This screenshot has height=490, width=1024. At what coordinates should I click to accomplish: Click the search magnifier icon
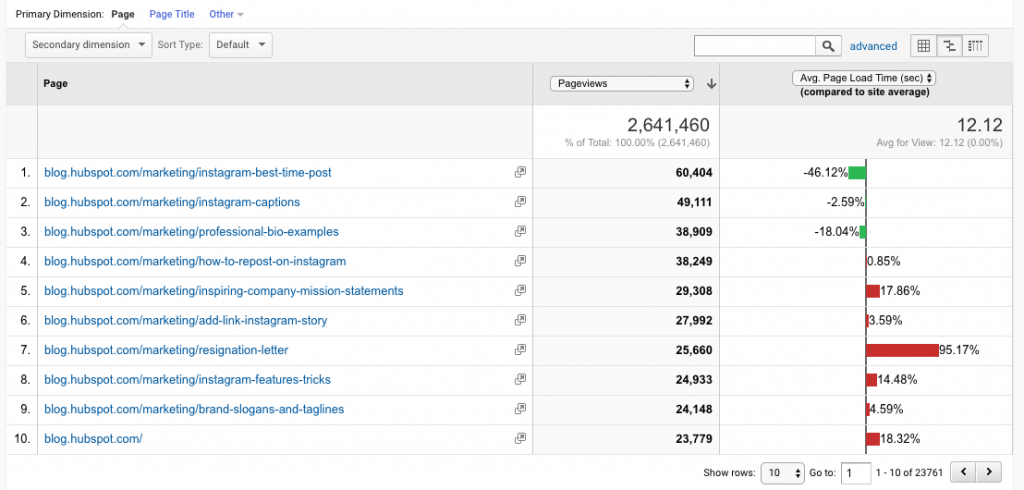point(828,46)
